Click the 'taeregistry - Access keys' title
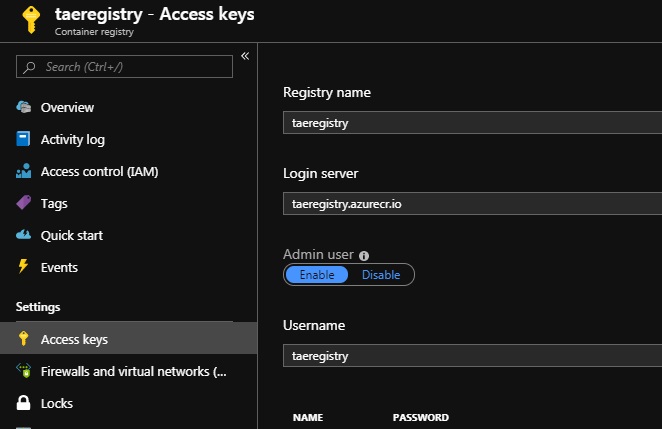Image resolution: width=662 pixels, height=429 pixels. click(x=155, y=14)
